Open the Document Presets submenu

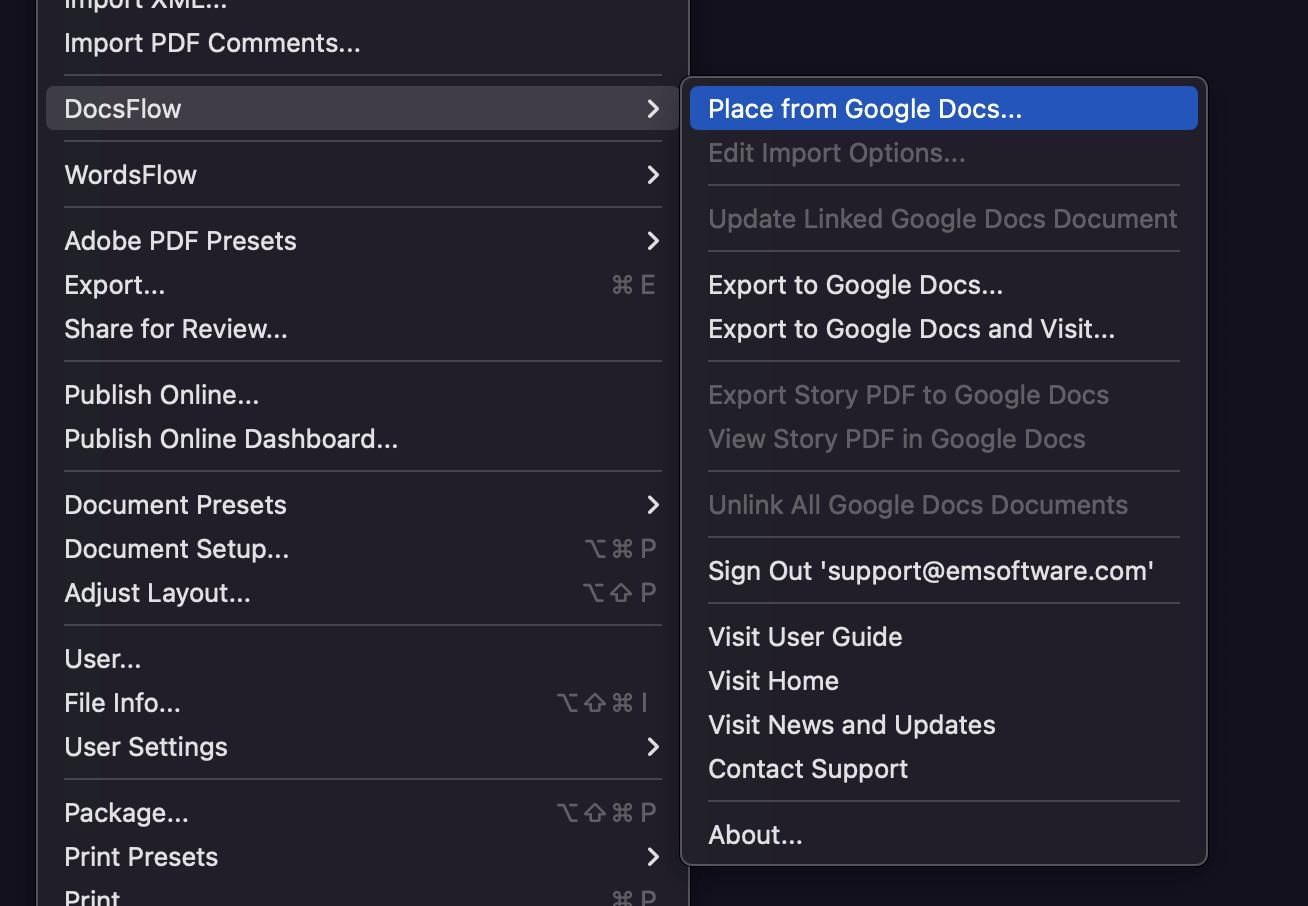pyautogui.click(x=362, y=505)
